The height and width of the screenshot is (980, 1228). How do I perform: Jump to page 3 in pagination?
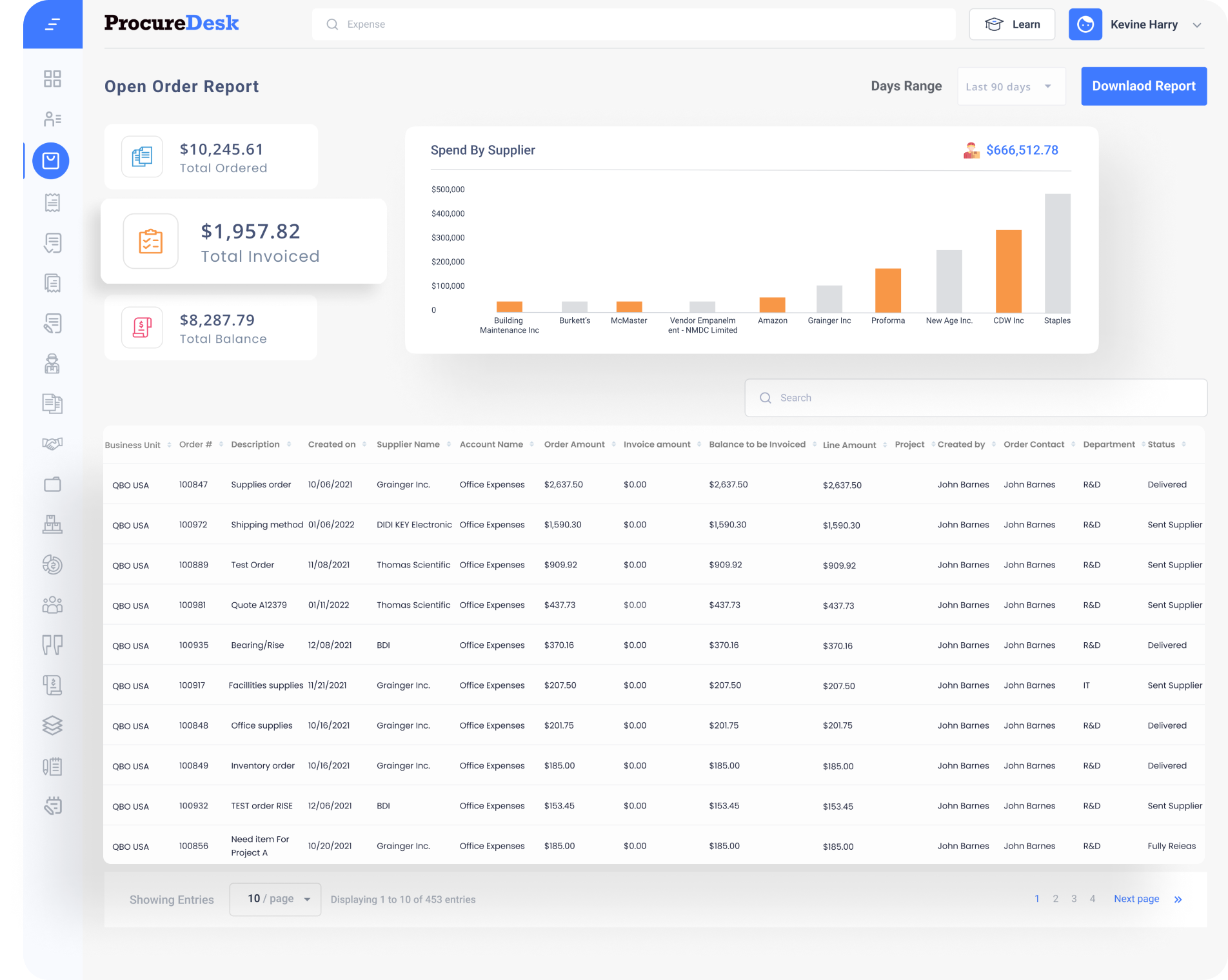coord(1074,899)
